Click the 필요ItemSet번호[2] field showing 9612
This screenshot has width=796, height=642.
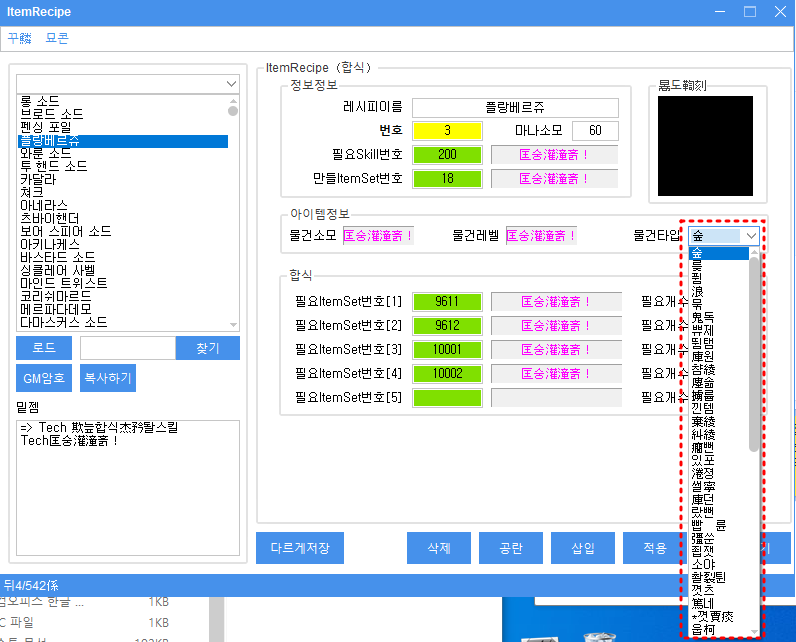pos(447,325)
